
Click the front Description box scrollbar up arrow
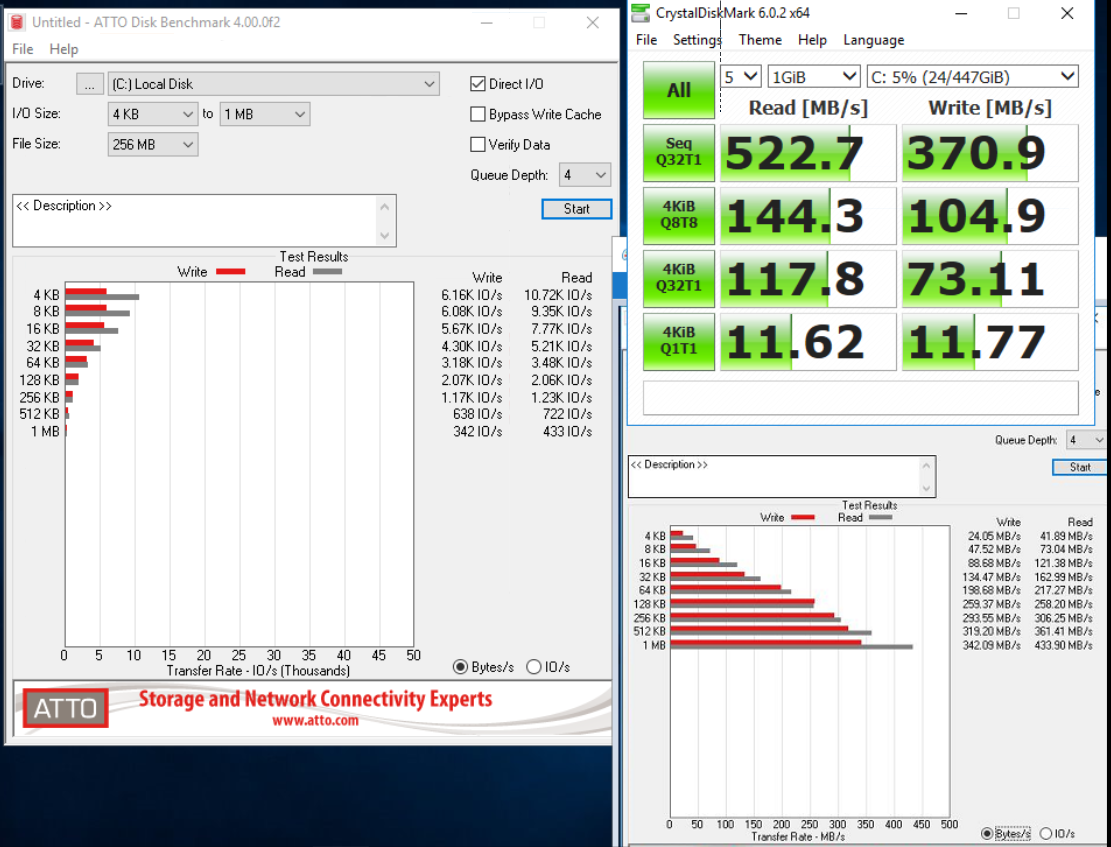(x=385, y=207)
